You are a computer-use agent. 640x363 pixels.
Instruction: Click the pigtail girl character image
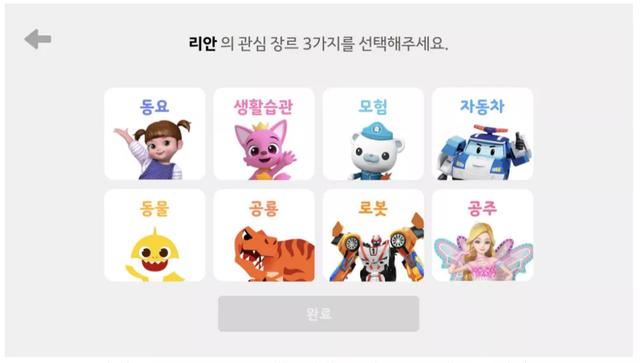tap(153, 149)
